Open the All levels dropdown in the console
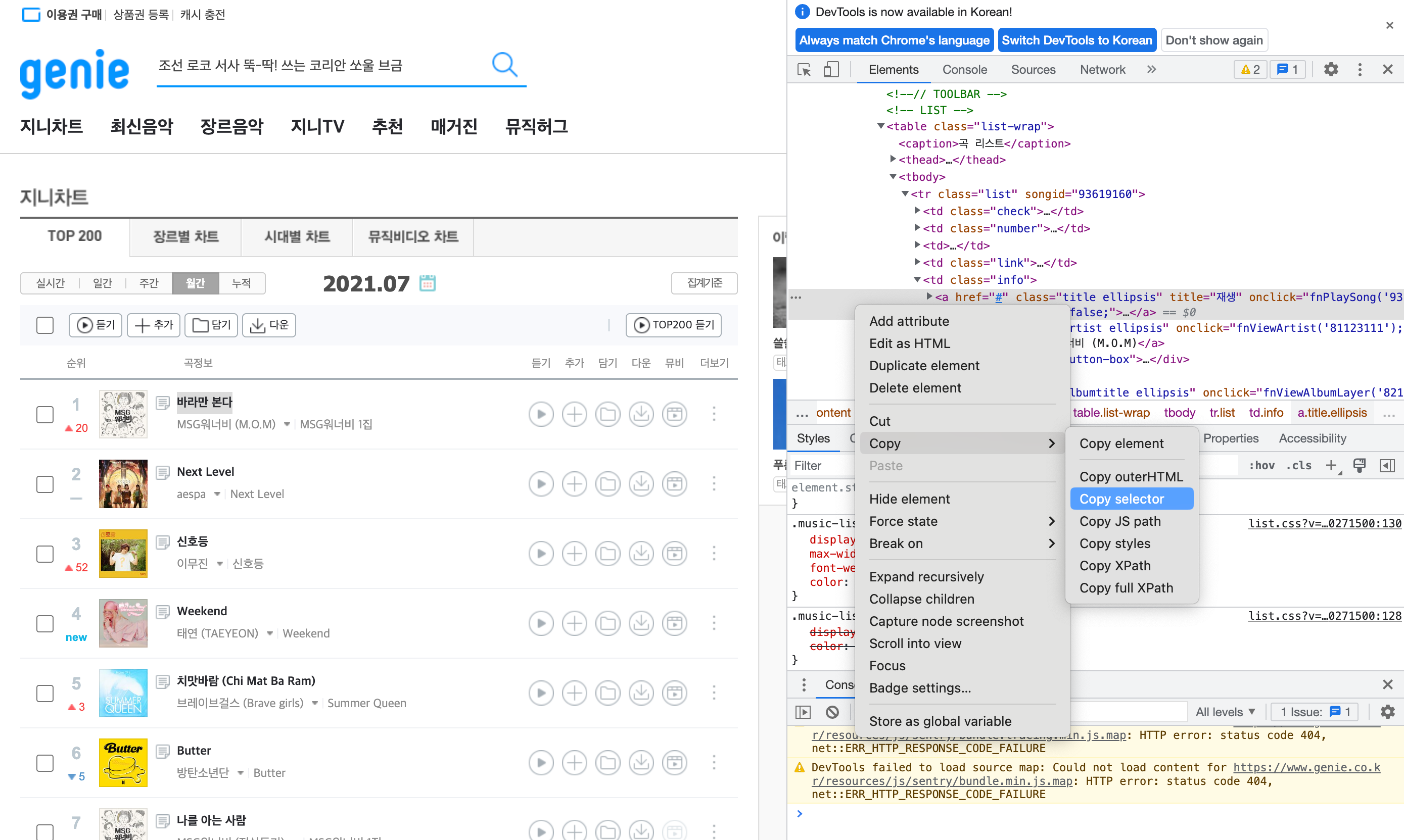Viewport: 1404px width, 840px height. [1225, 712]
